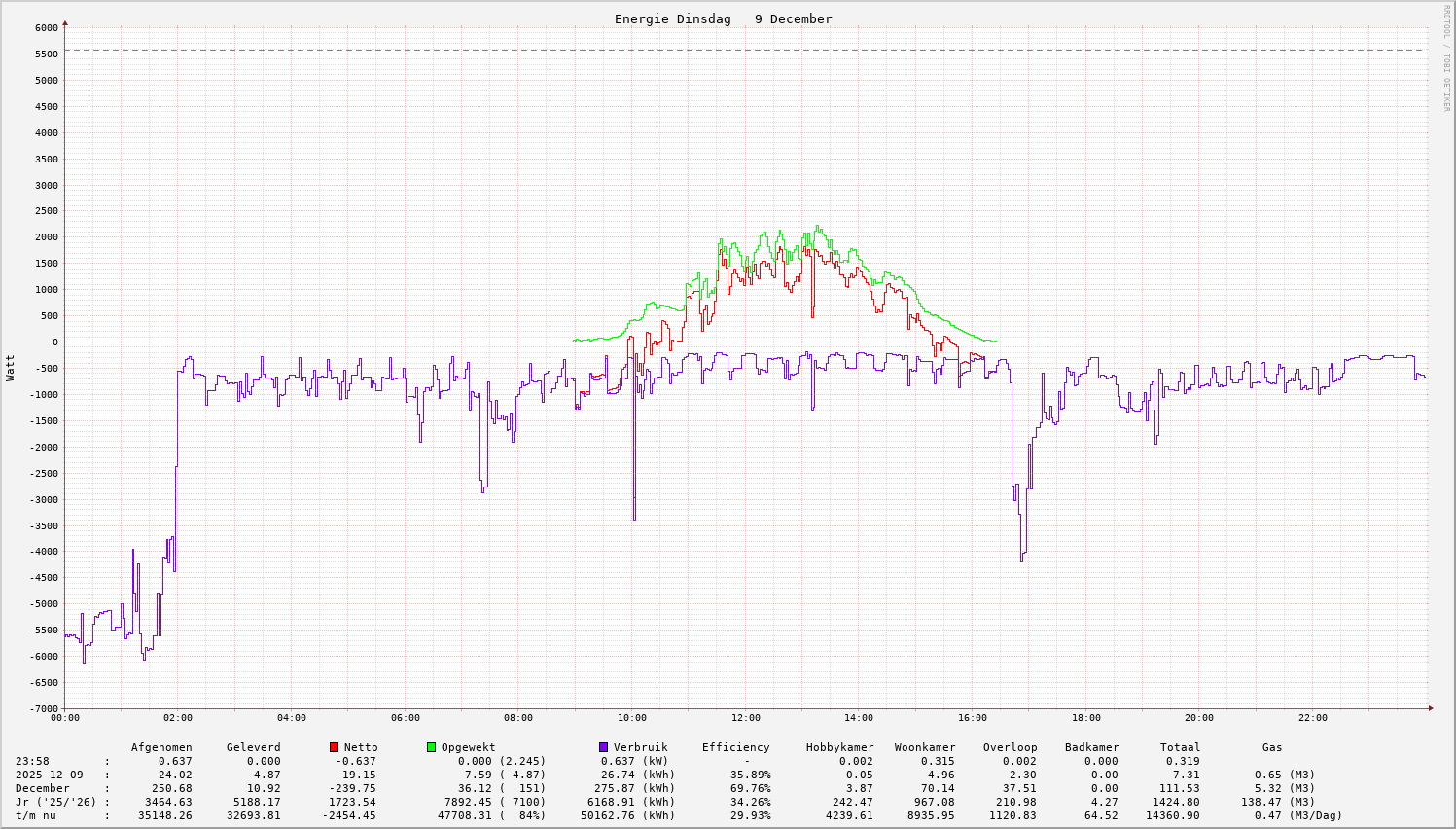Click the Woonkamer column header
1456x829 pixels.
point(924,747)
